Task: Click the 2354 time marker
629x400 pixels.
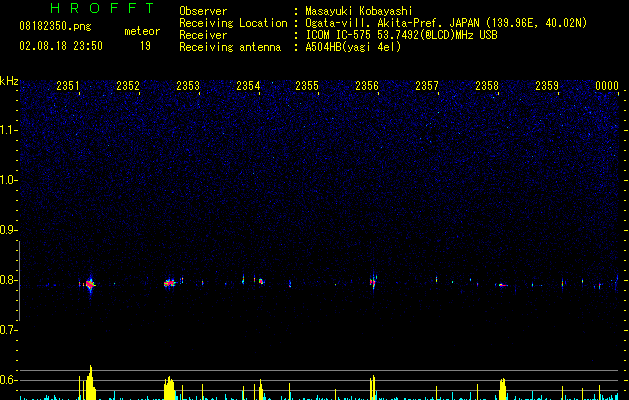Action: pyautogui.click(x=248, y=86)
